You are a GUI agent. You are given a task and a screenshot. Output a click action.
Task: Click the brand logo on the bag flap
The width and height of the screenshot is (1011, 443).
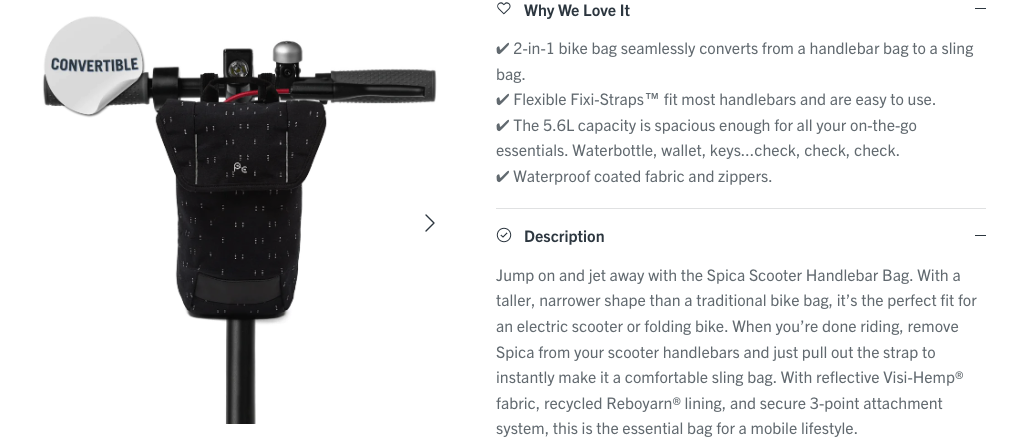pos(241,168)
